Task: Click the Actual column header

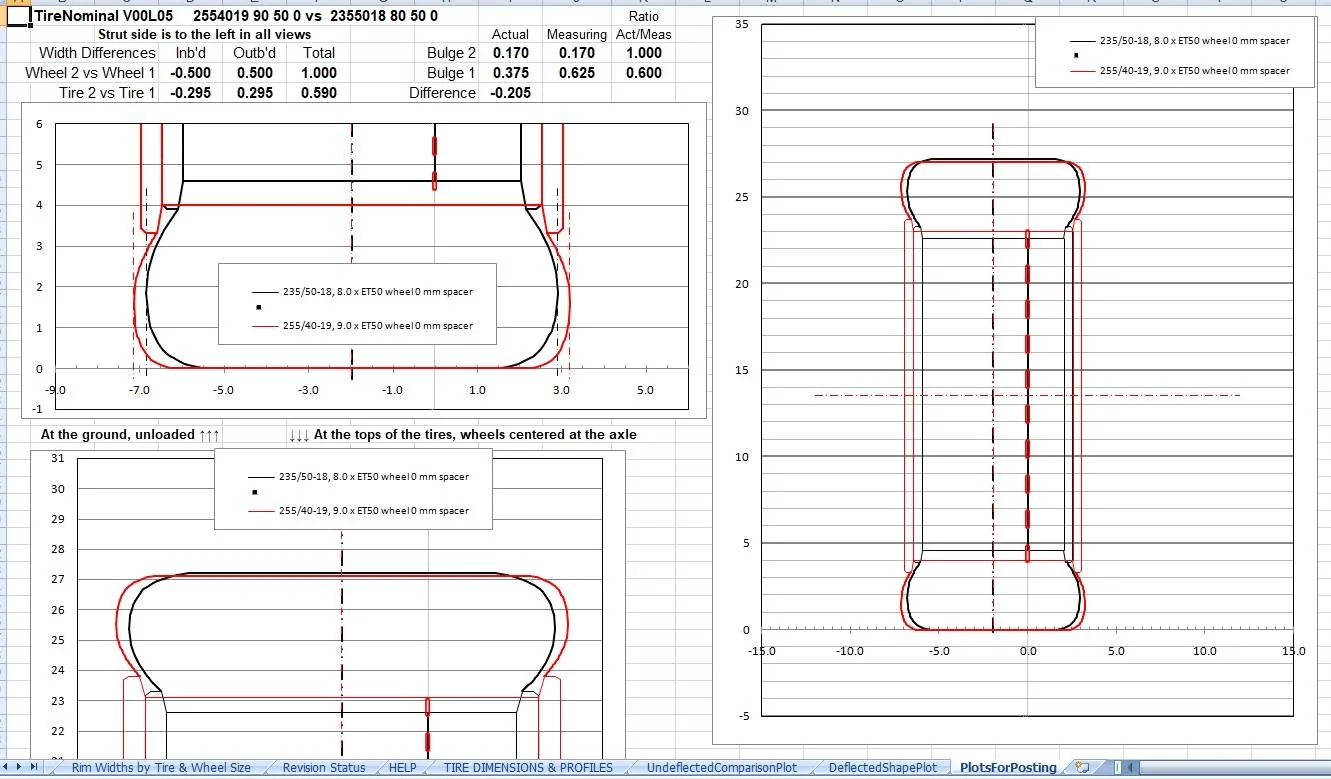Action: click(510, 34)
